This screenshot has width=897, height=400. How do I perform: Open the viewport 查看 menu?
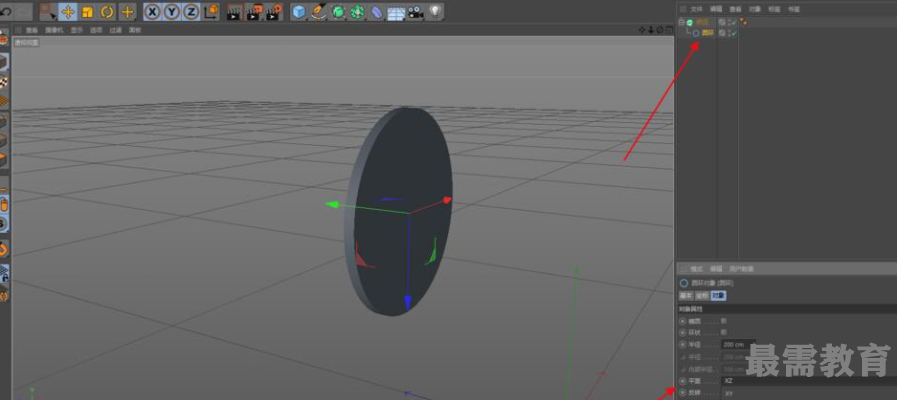tap(32, 30)
